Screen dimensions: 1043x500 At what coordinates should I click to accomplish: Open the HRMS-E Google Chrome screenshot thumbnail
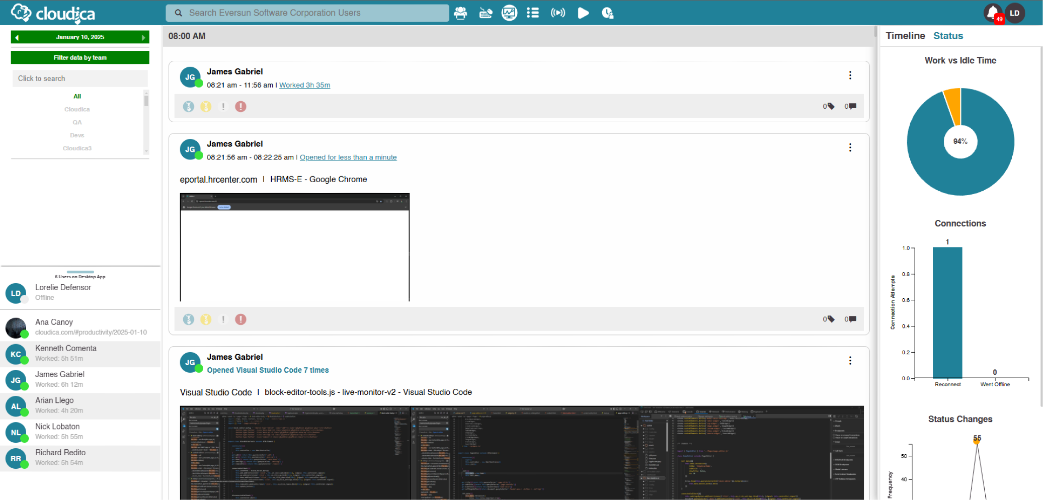click(x=295, y=247)
